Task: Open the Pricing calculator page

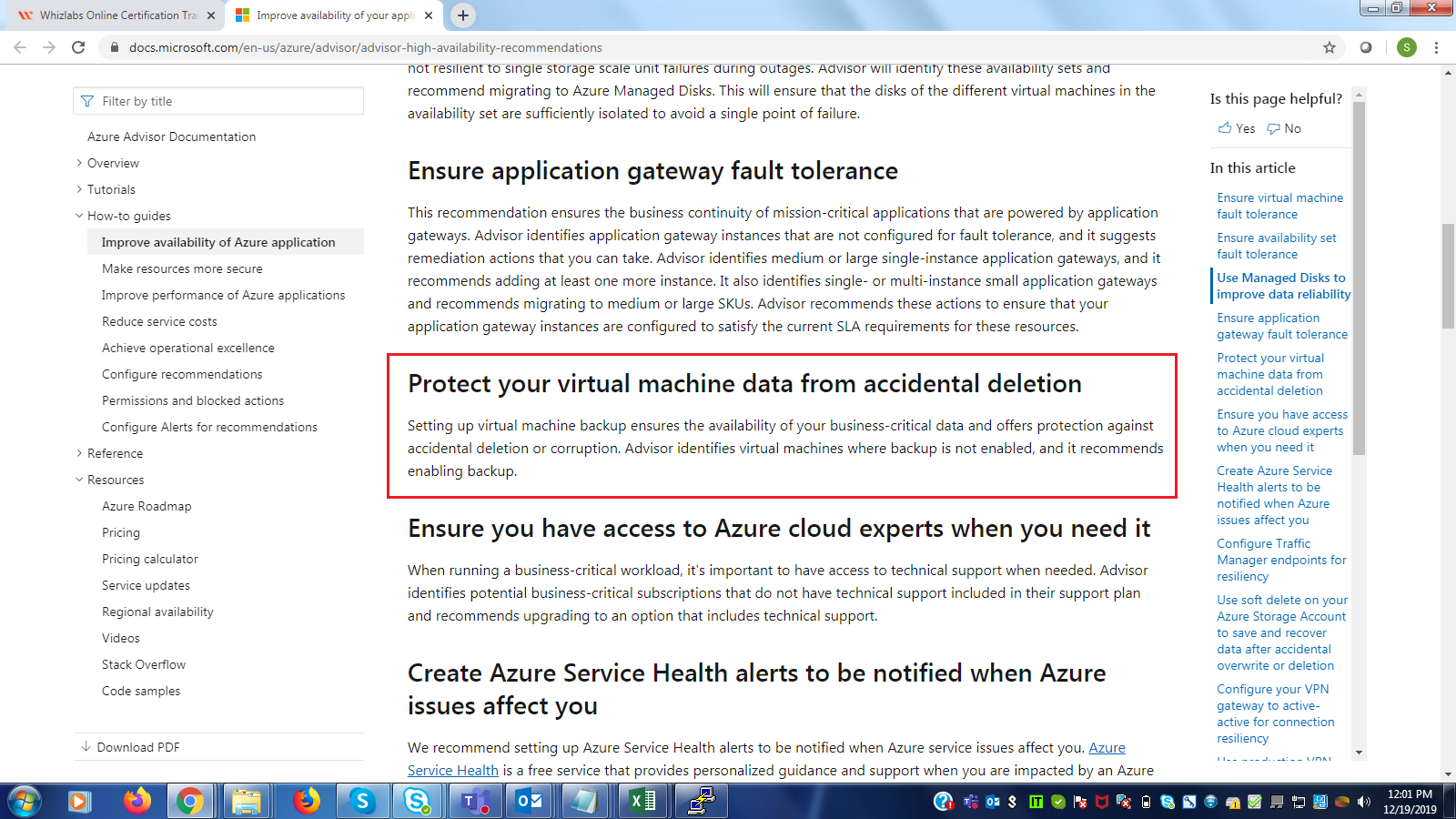Action: coord(150,559)
